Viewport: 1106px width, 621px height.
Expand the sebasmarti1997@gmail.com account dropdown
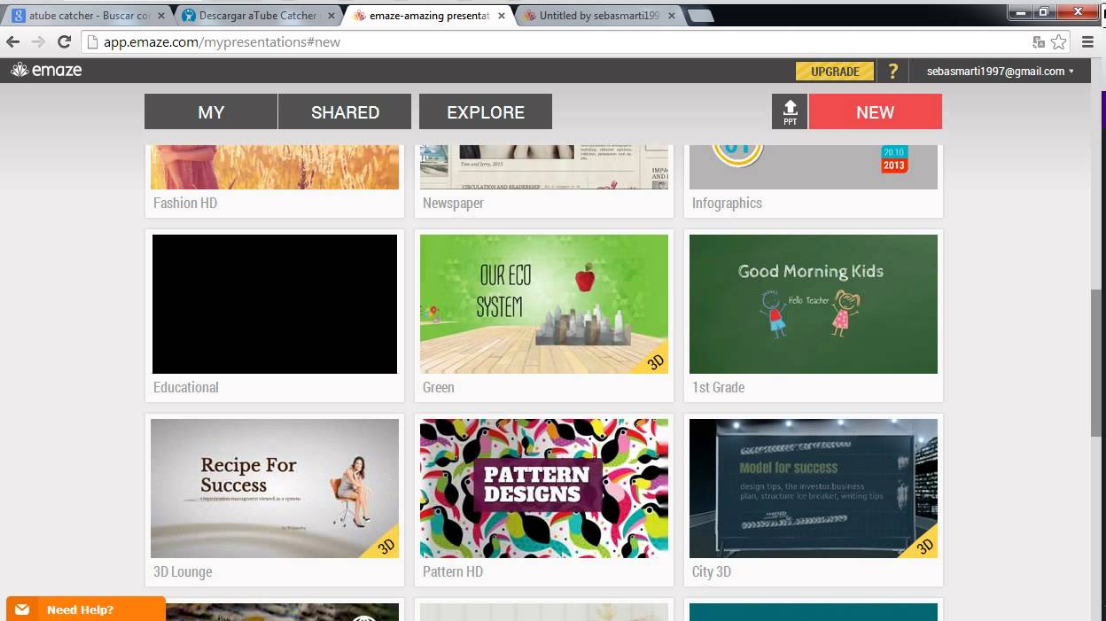coord(1000,72)
